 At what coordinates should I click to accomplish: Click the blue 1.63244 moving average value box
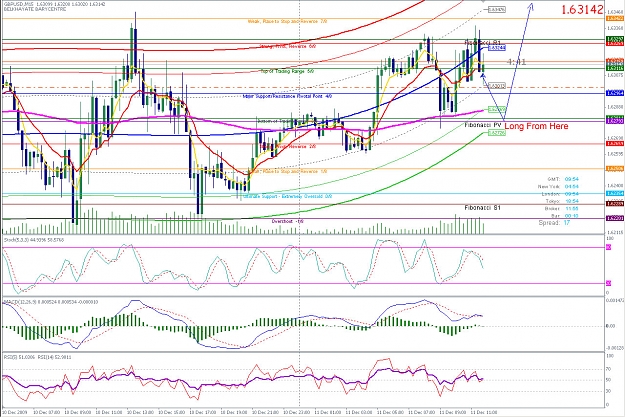point(497,48)
